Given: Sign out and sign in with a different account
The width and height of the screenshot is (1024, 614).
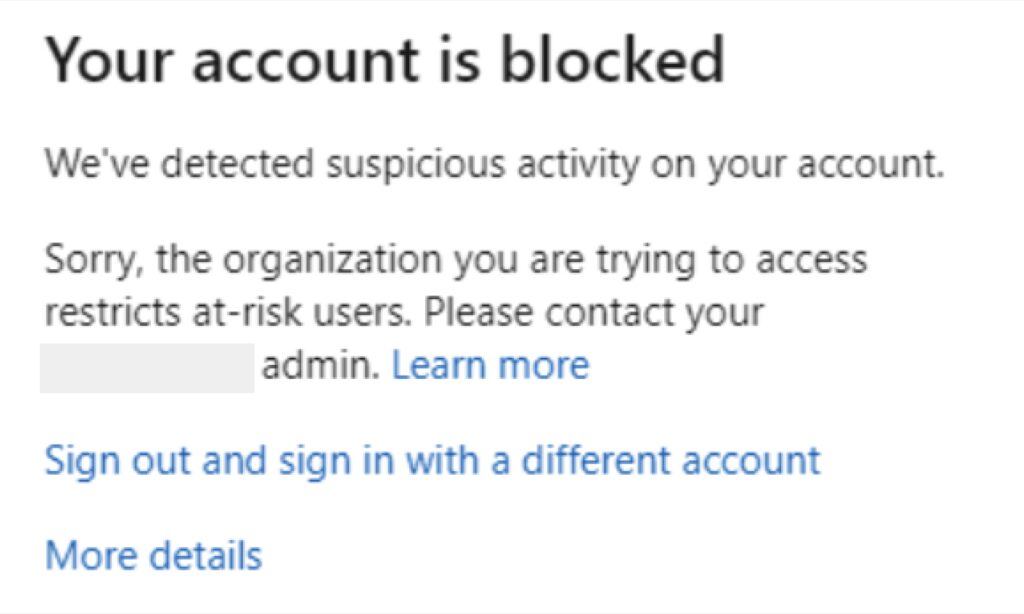Looking at the screenshot, I should (432, 460).
